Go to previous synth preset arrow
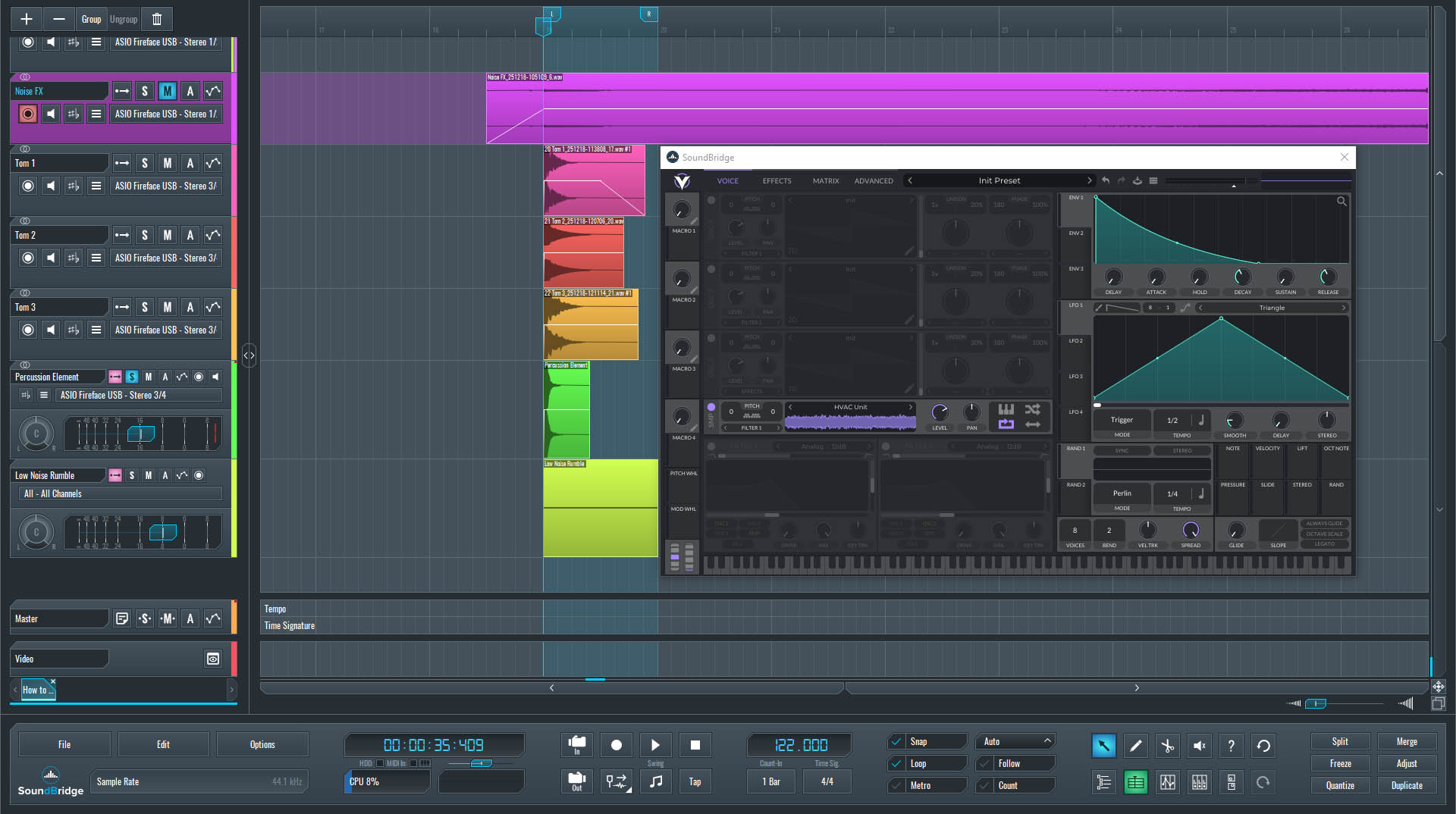This screenshot has width=1456, height=814. pos(910,180)
